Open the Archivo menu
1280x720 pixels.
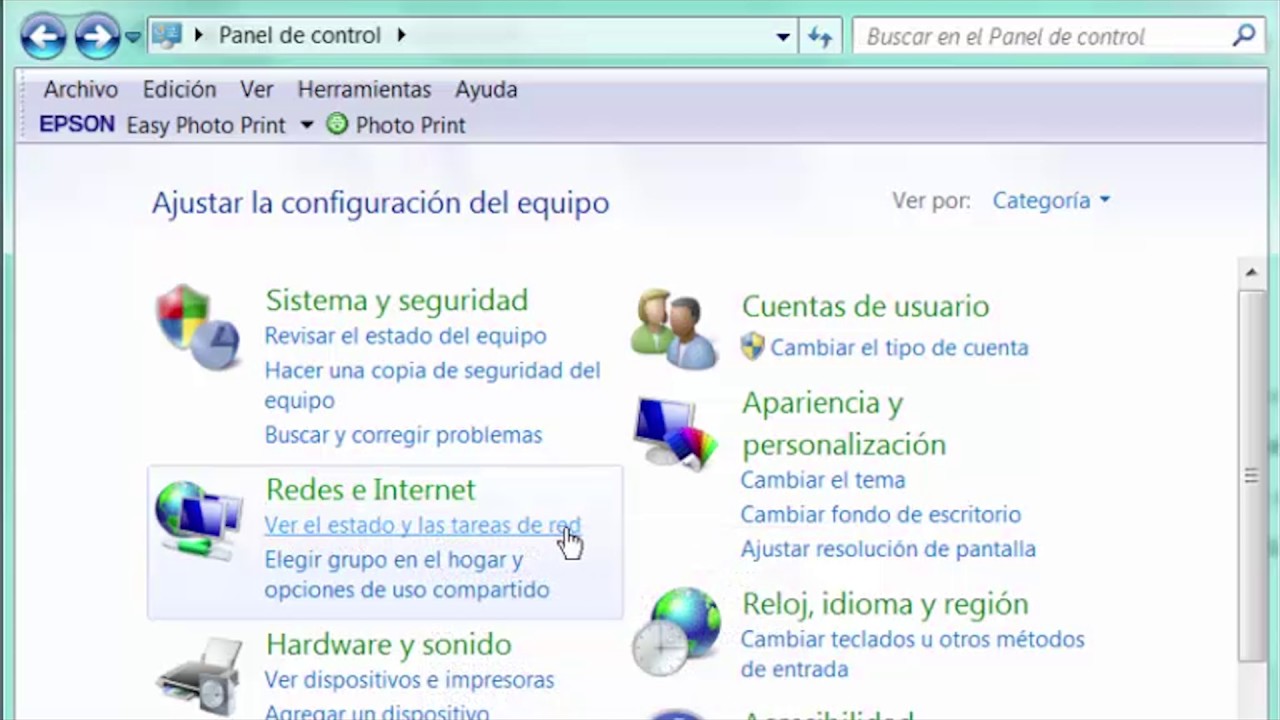(80, 90)
